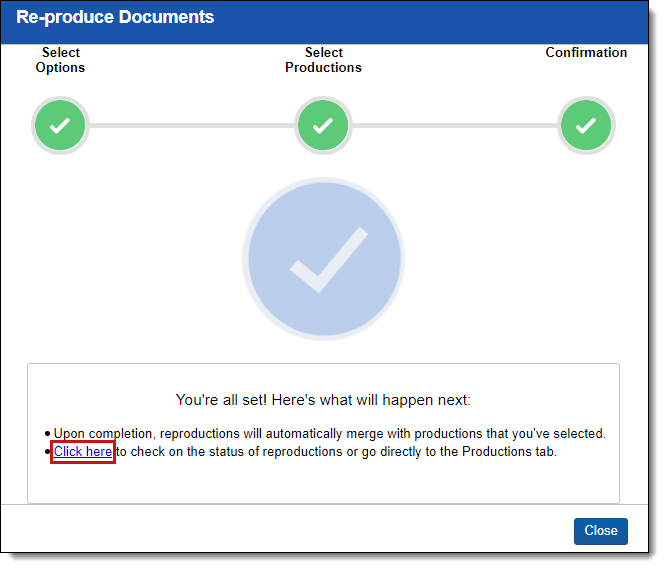The height and width of the screenshot is (568, 664).
Task: Select the "Select Productions" step label
Action: [x=323, y=60]
